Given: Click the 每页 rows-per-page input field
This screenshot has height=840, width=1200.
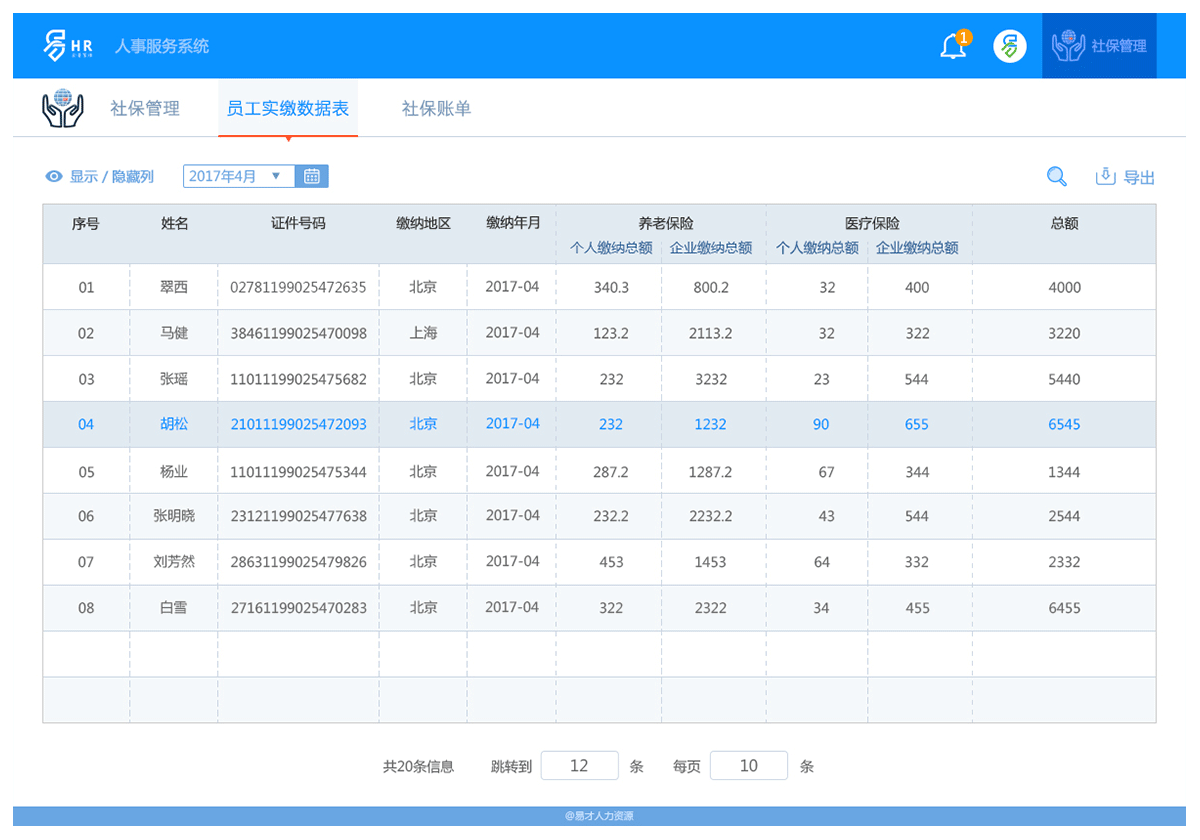Looking at the screenshot, I should pos(749,766).
